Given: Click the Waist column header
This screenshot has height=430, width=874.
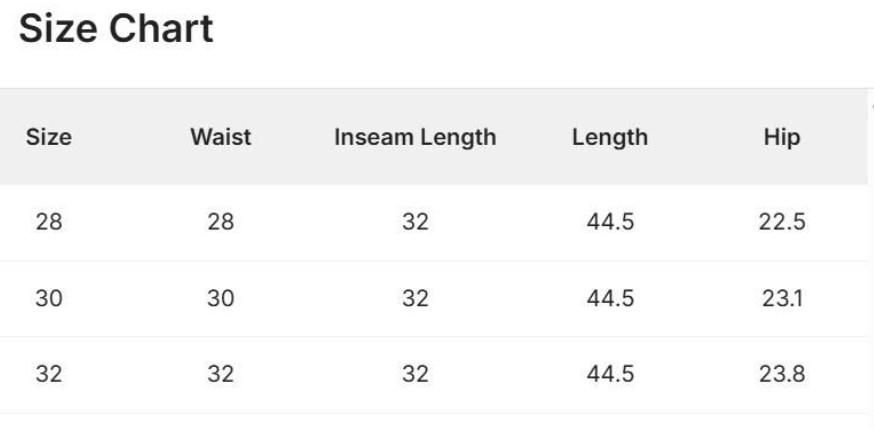Looking at the screenshot, I should tap(220, 137).
